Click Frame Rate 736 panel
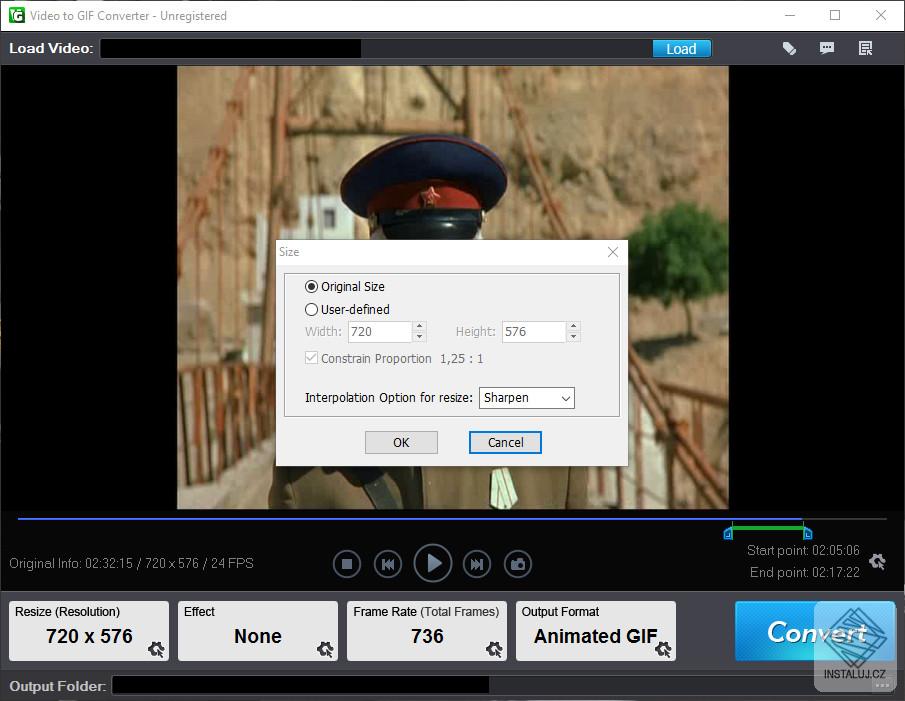905x701 pixels. [x=427, y=631]
